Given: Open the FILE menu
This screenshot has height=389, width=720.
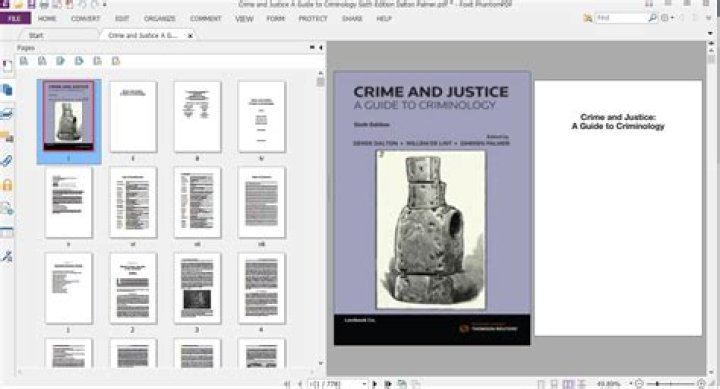Looking at the screenshot, I should [x=15, y=18].
